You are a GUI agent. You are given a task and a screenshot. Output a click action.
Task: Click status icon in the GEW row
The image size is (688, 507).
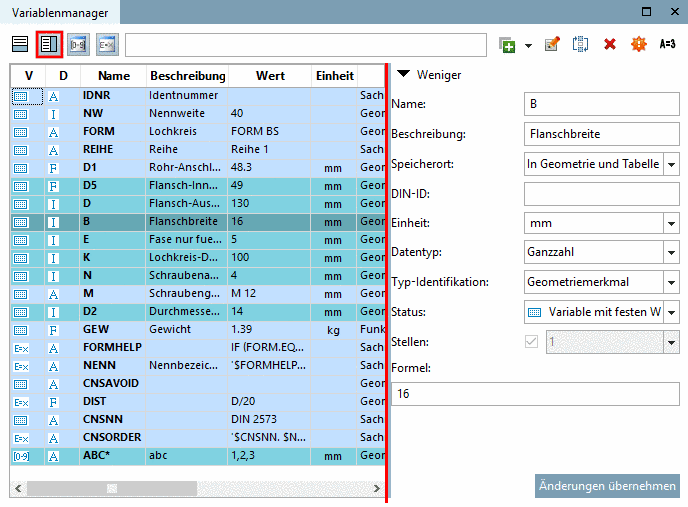tap(20, 330)
